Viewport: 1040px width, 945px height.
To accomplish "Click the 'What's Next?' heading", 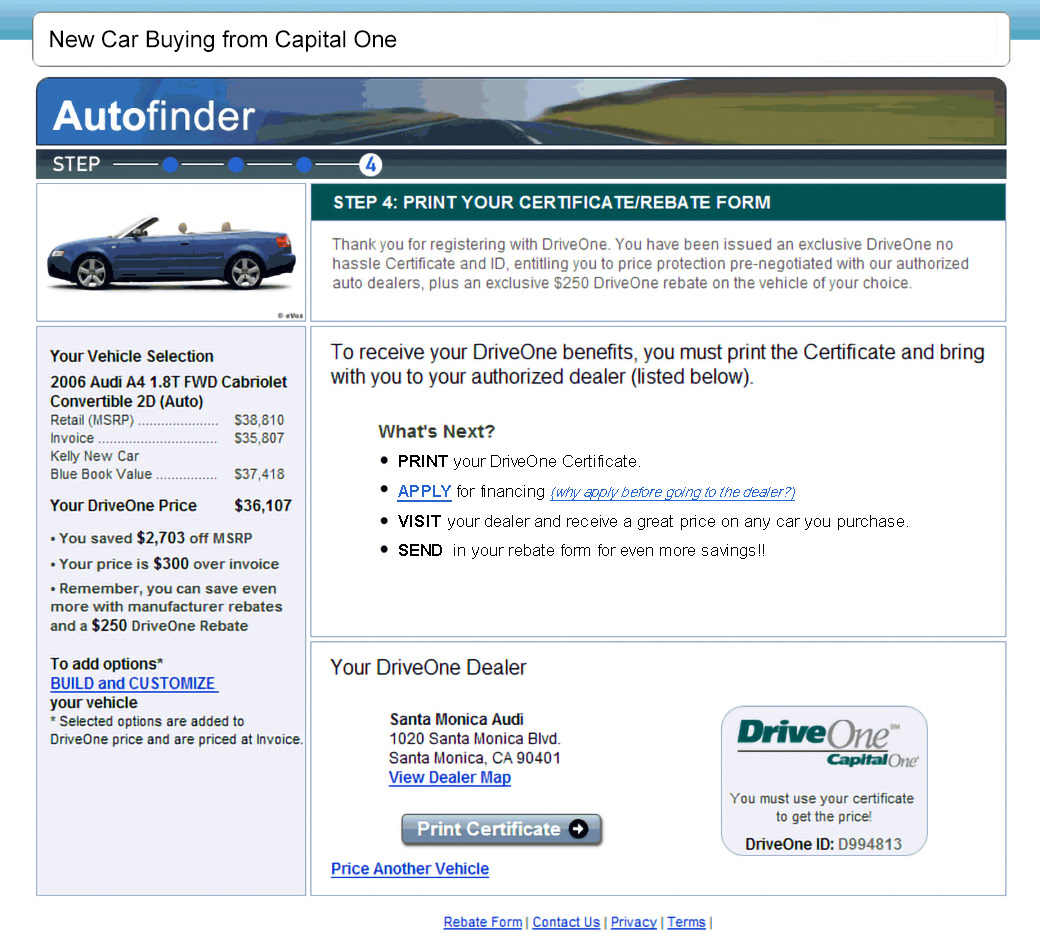I will point(436,432).
